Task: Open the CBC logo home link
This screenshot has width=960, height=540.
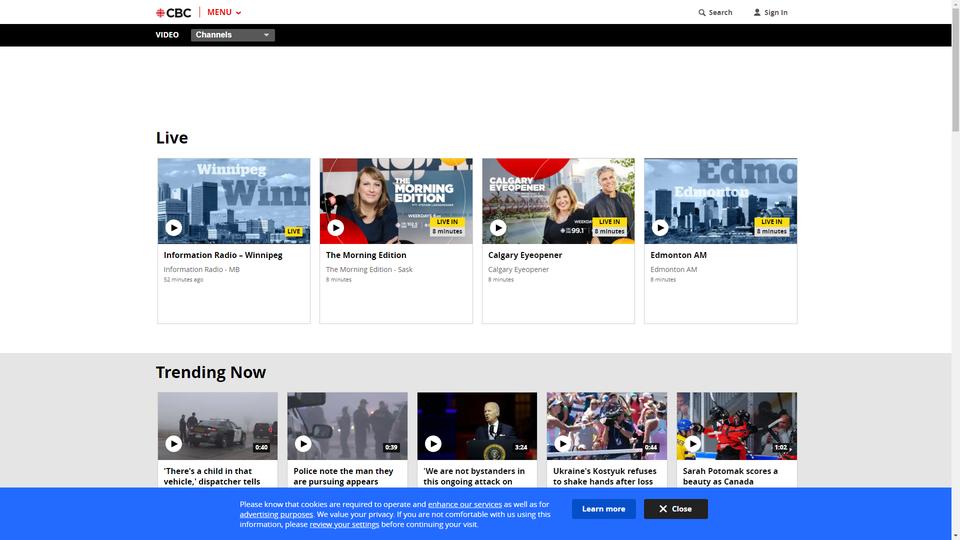Action: tap(173, 12)
